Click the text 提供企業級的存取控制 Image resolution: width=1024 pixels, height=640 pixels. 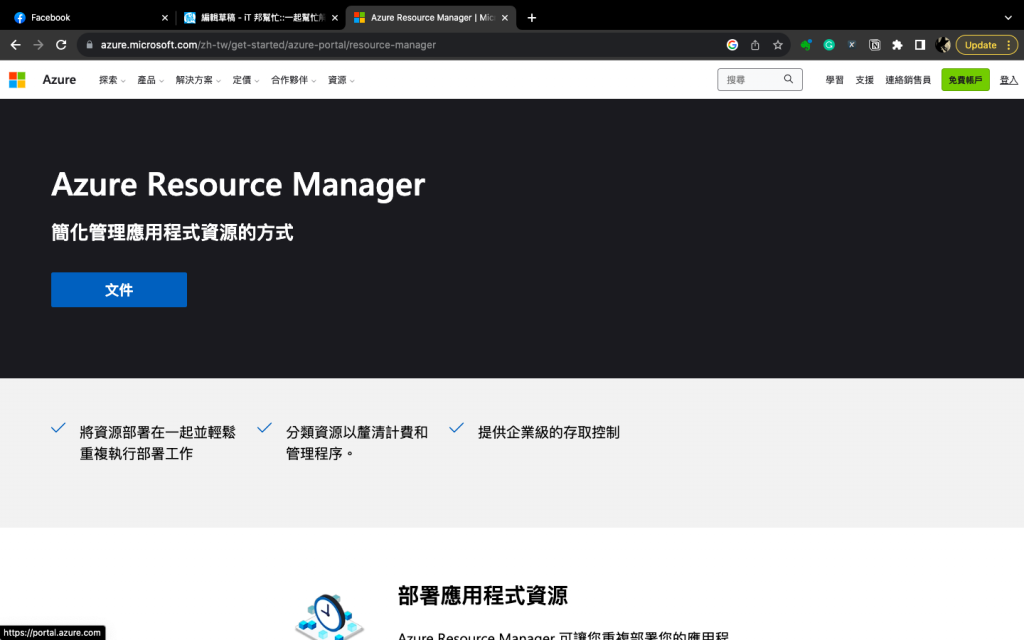[x=549, y=432]
